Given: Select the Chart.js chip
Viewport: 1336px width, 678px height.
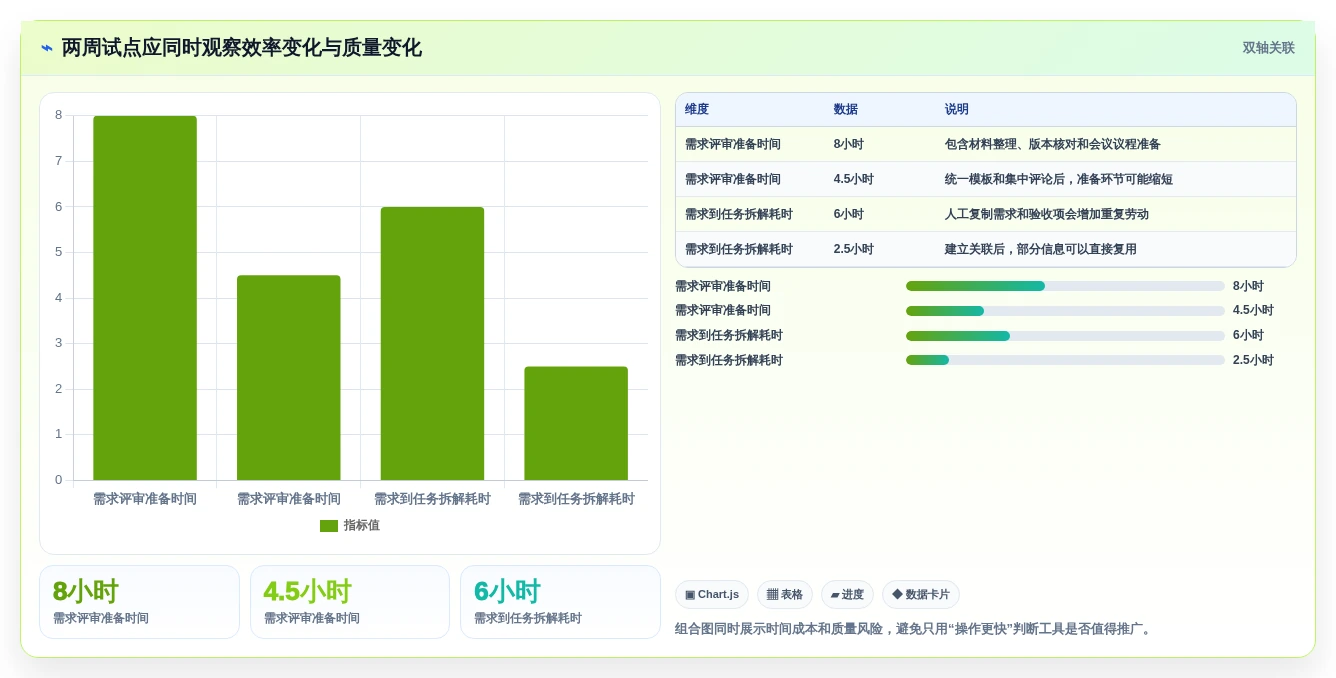Looking at the screenshot, I should click(712, 595).
